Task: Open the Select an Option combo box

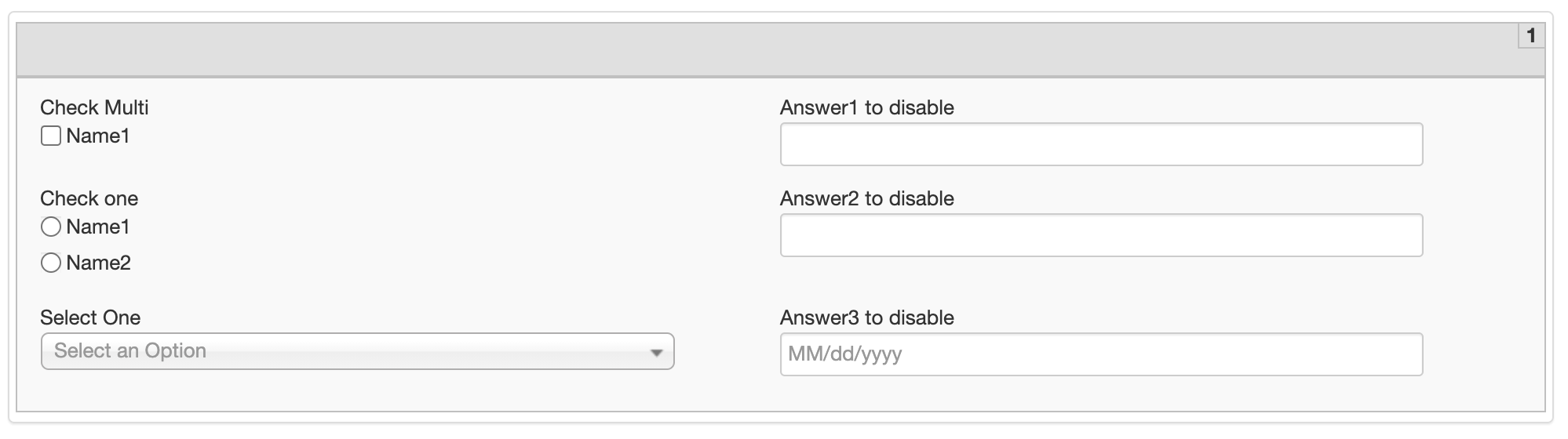Action: pos(357,351)
